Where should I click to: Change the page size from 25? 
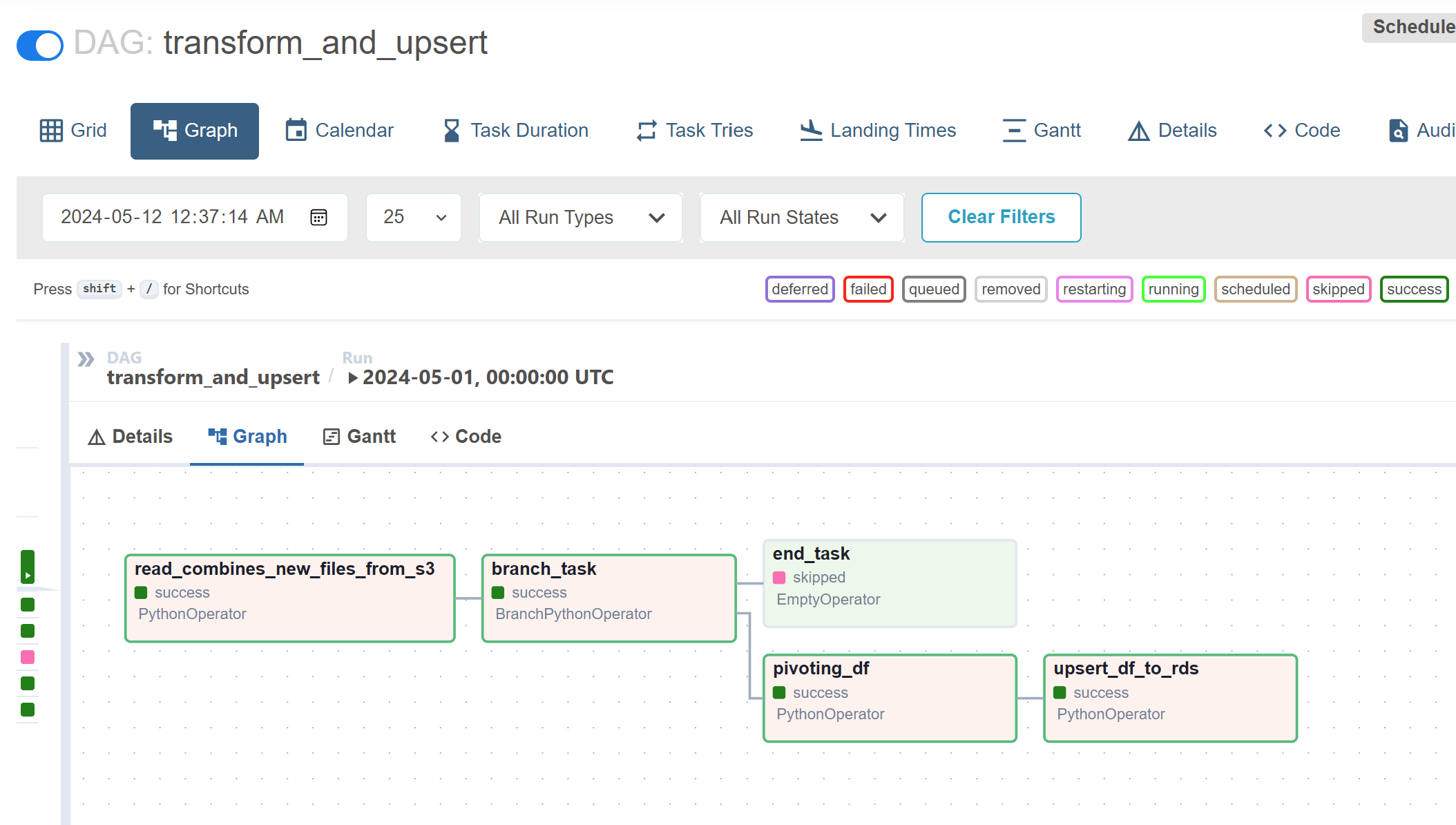[x=413, y=217]
